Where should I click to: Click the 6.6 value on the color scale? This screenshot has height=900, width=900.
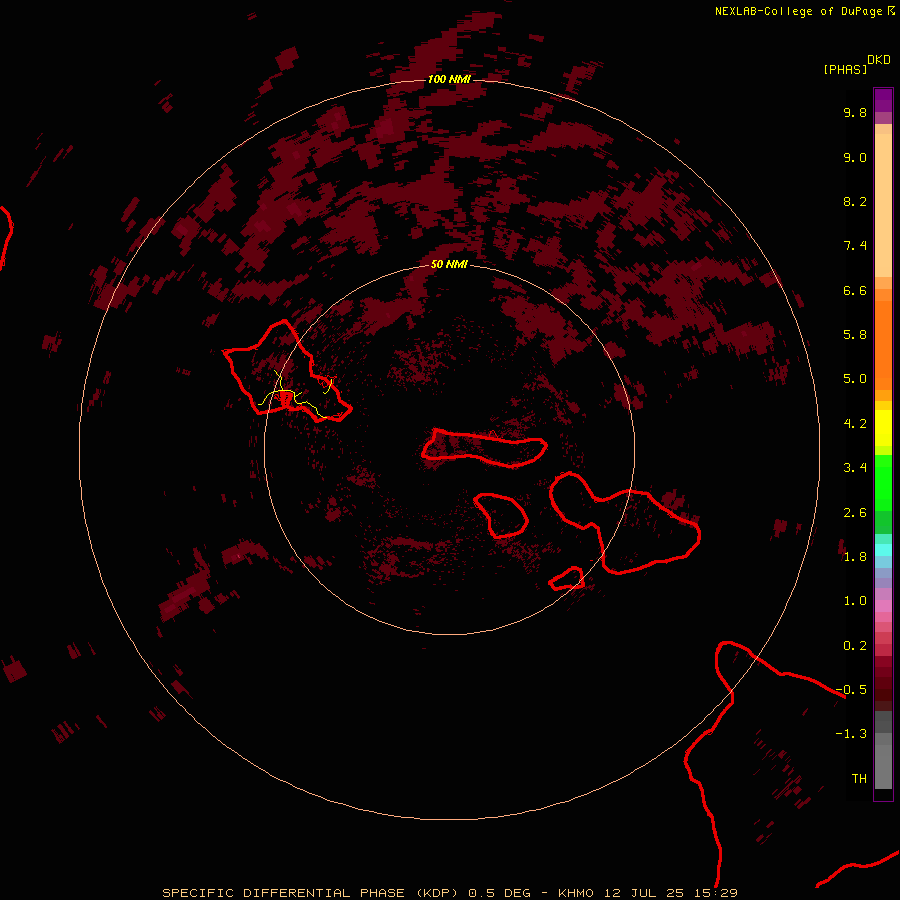[855, 290]
